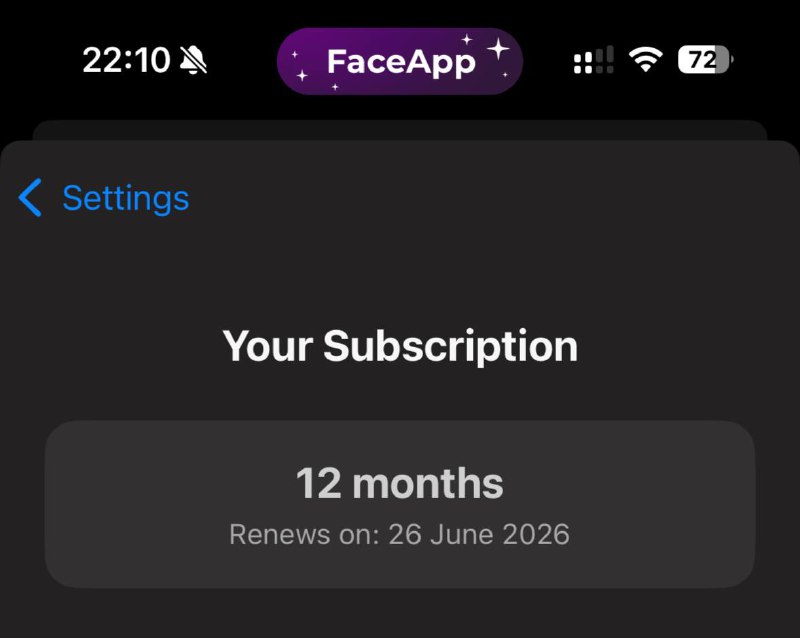Tap the FaceApp name in the pill
Viewport: 800px width, 638px height.
[401, 62]
